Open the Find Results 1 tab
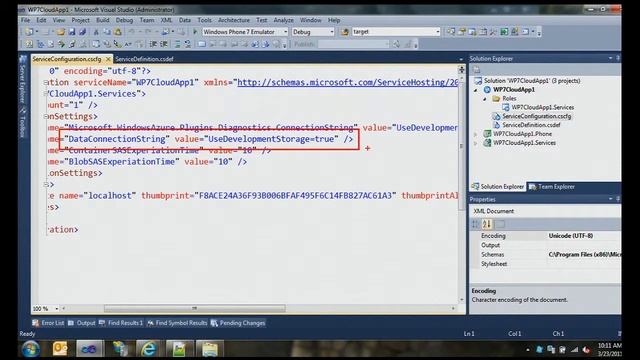Viewport: 640px width, 360px height. tap(121, 323)
